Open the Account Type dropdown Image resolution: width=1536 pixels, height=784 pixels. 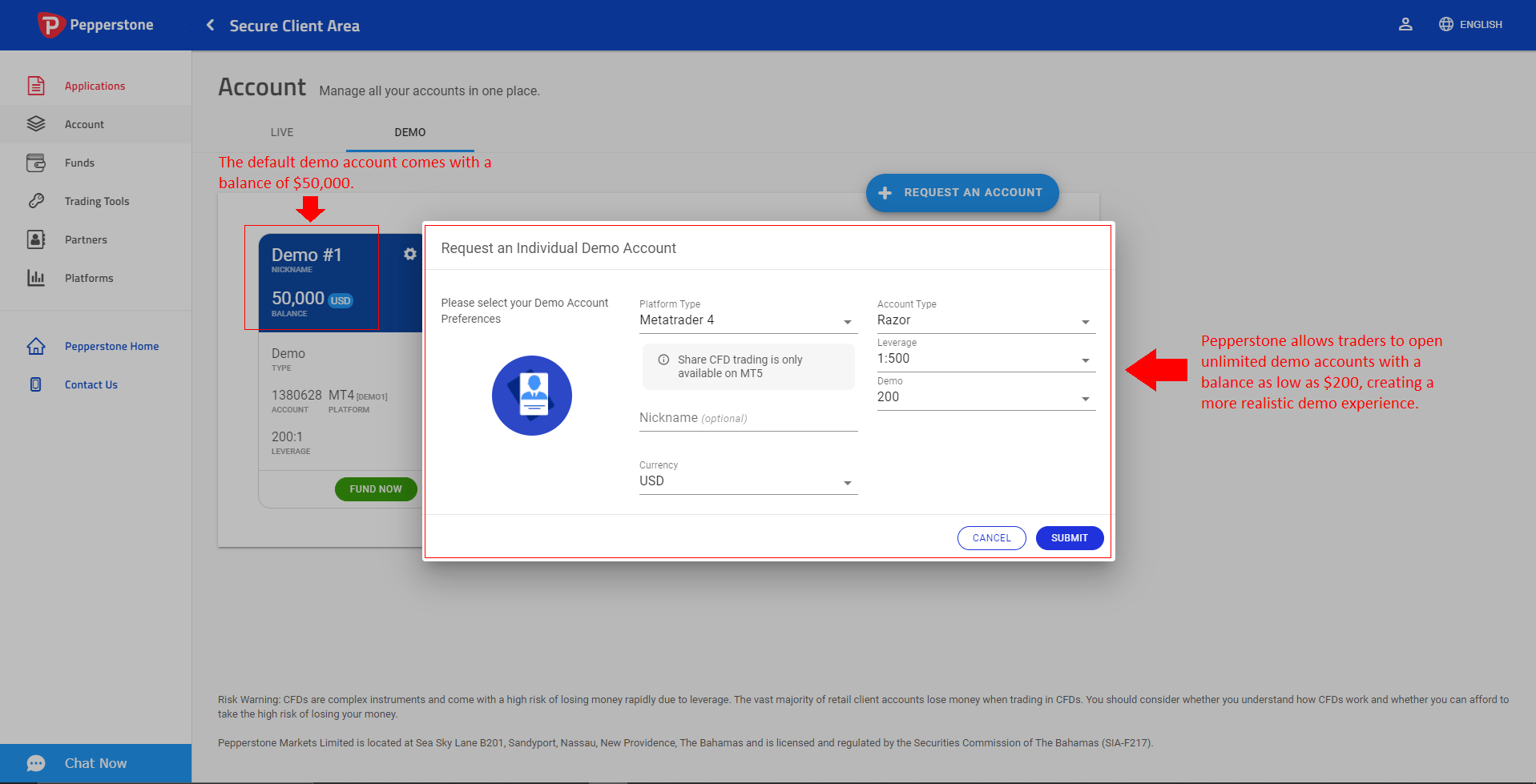tap(986, 320)
